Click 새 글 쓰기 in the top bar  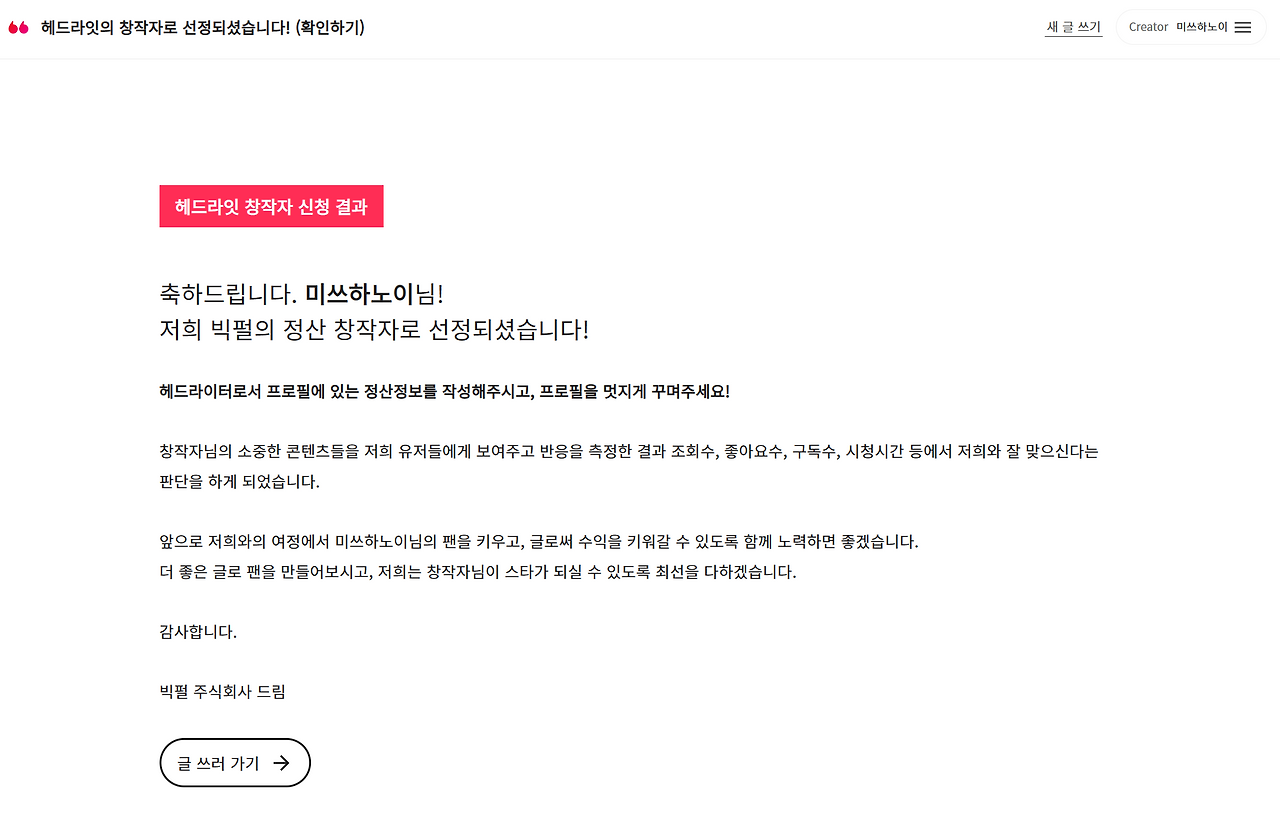pyautogui.click(x=1073, y=26)
